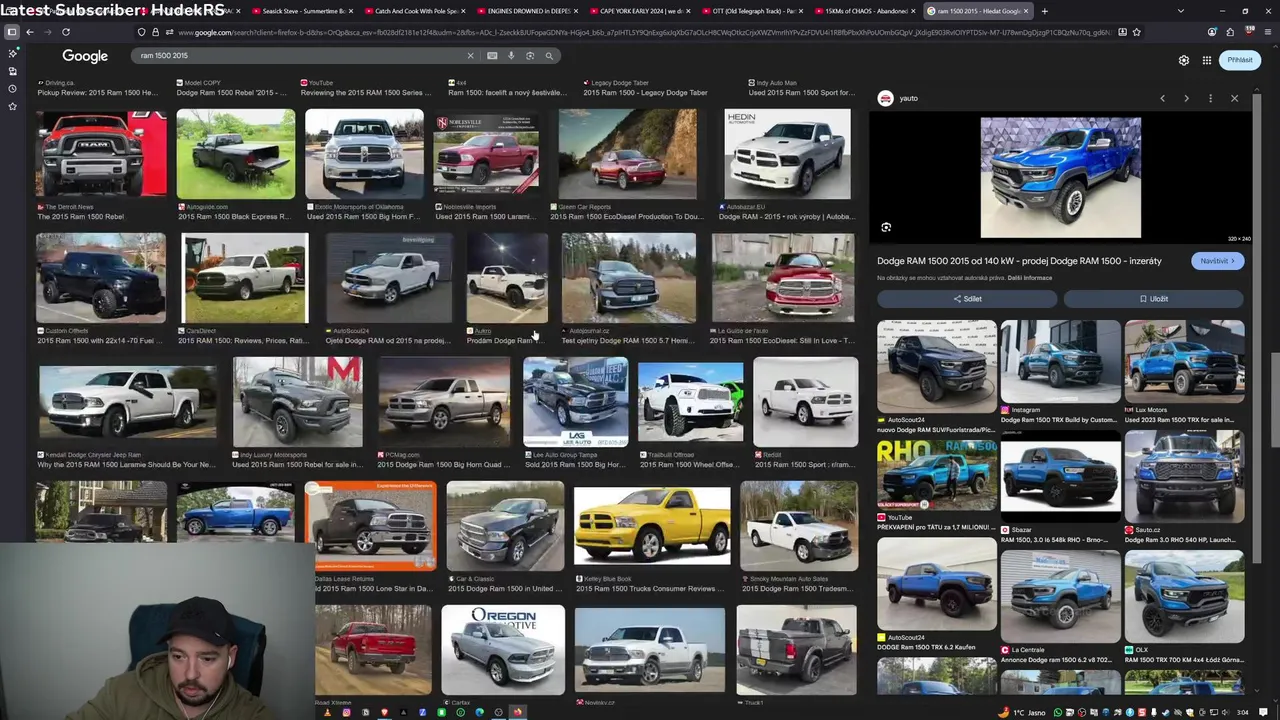Share the image with Sdílet button
Screen dimensions: 1280x720
967,299
